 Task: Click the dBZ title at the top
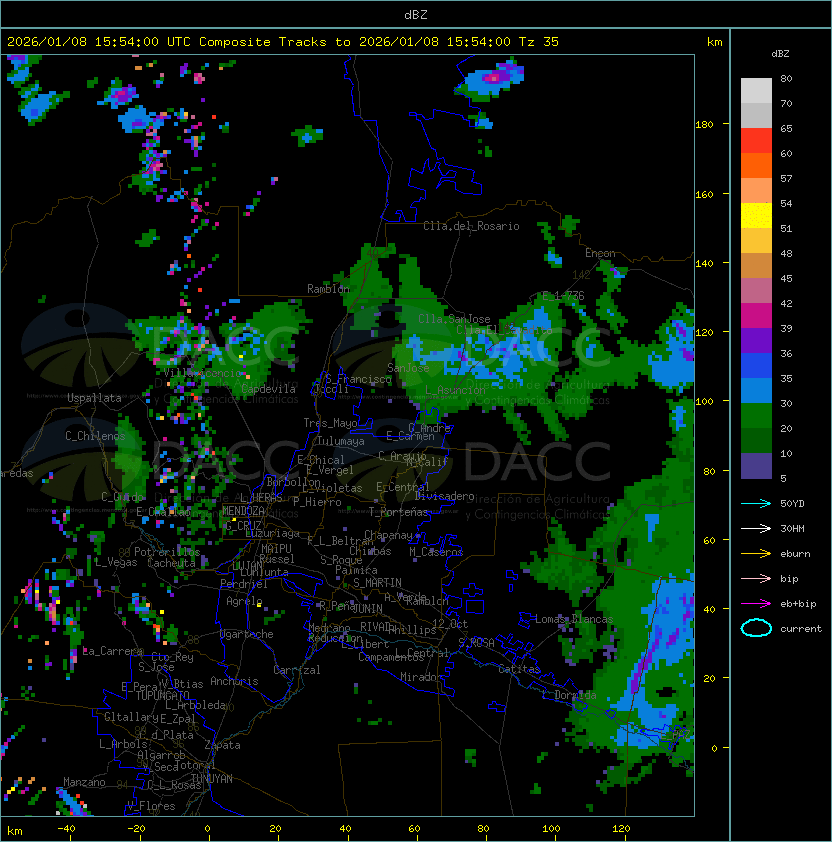tap(415, 15)
